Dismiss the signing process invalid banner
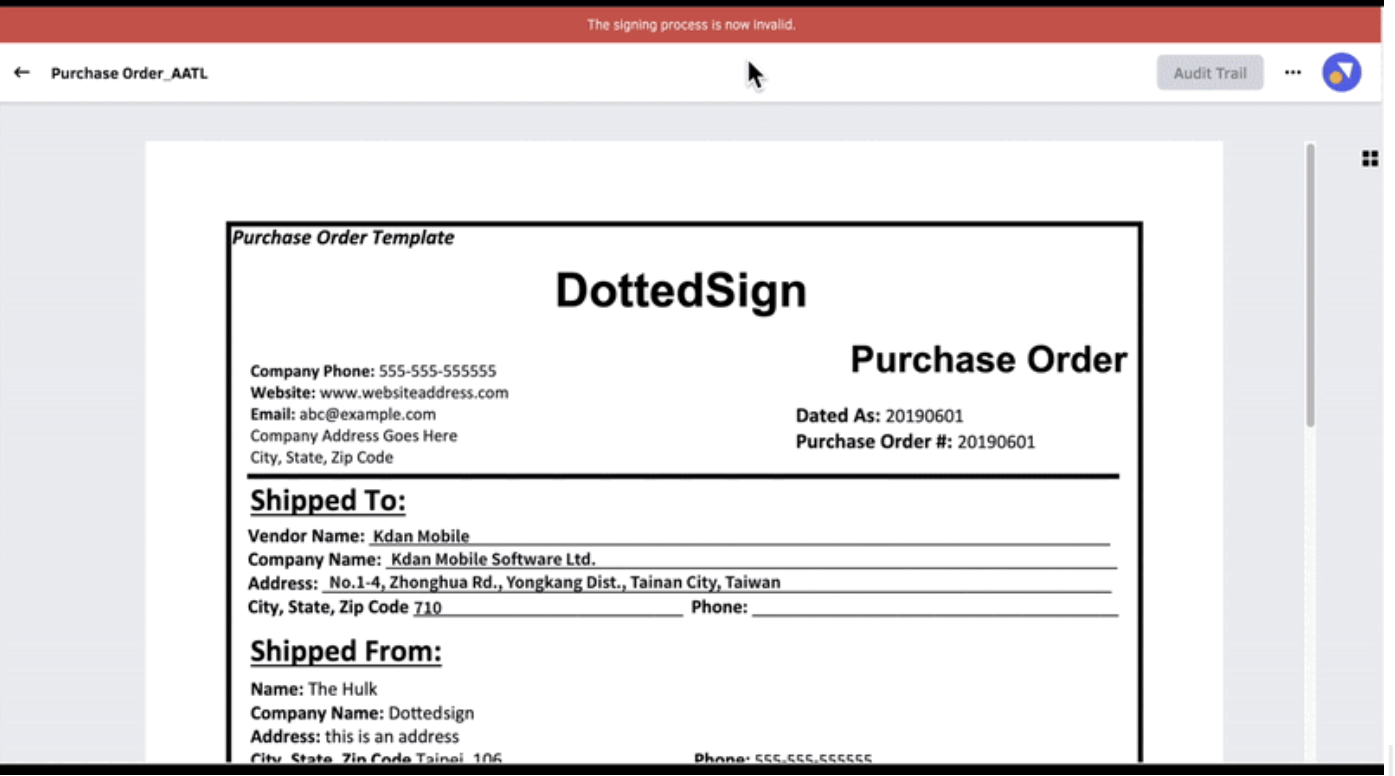 point(690,24)
